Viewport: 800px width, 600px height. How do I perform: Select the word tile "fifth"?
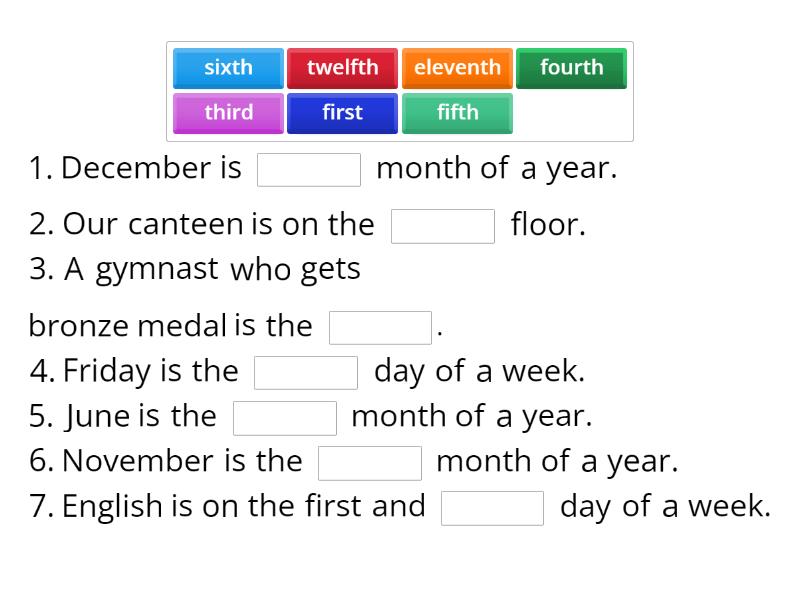point(457,113)
